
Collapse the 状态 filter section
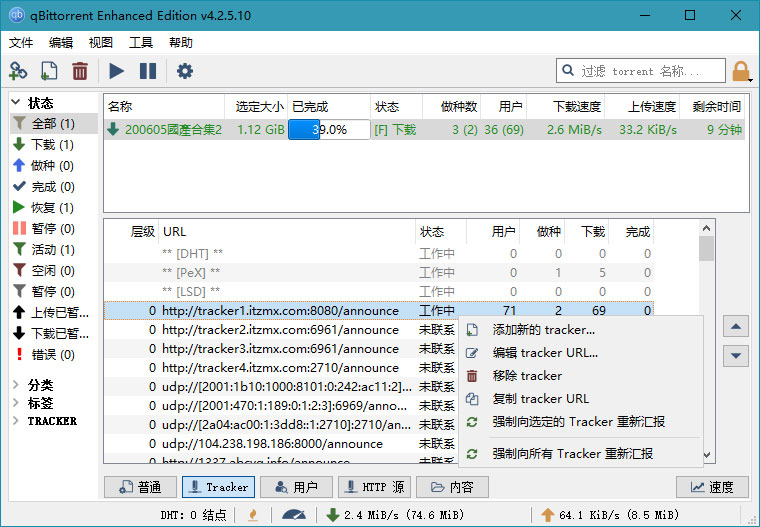(16, 102)
